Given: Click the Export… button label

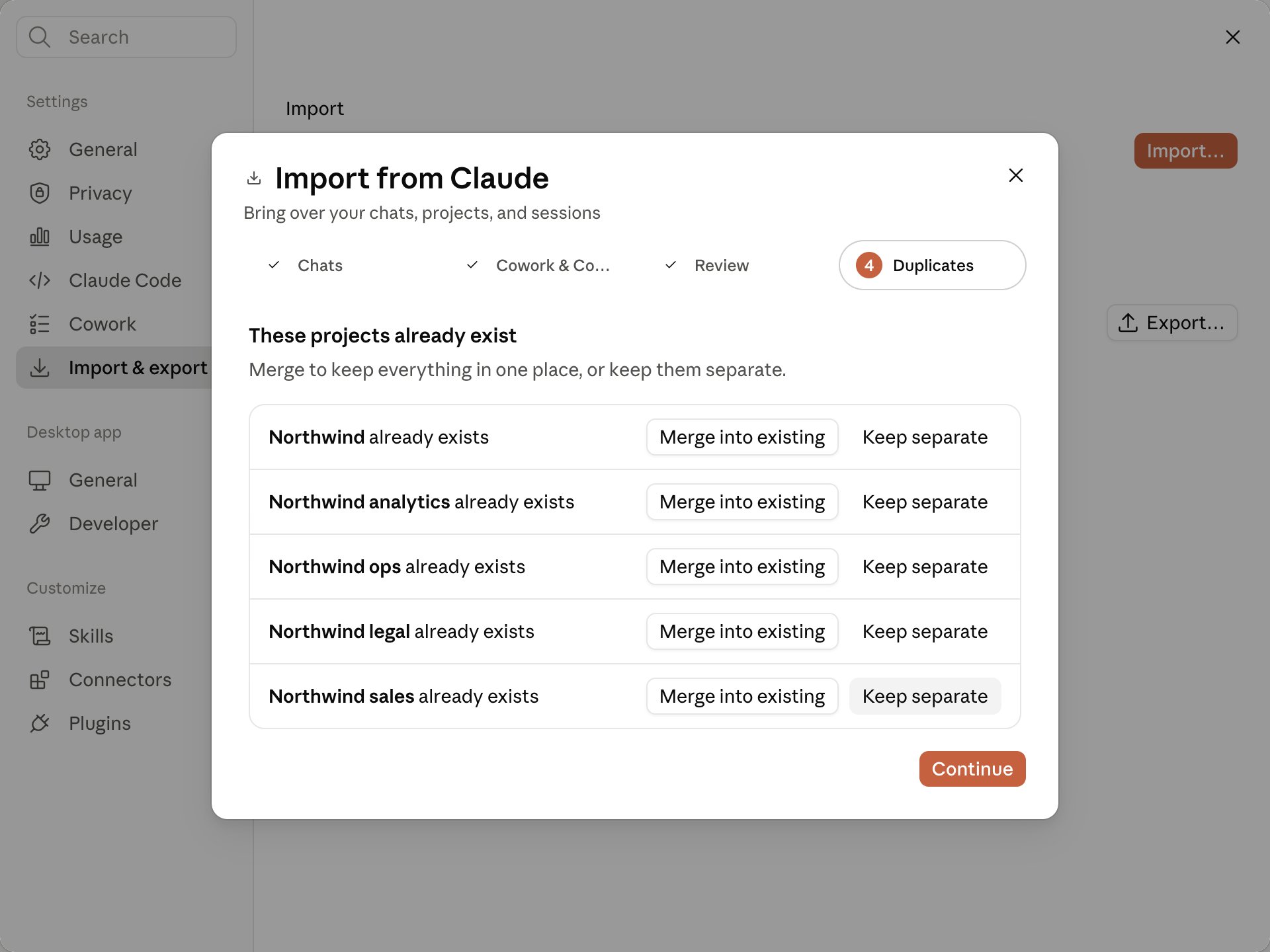Looking at the screenshot, I should pos(1185,323).
